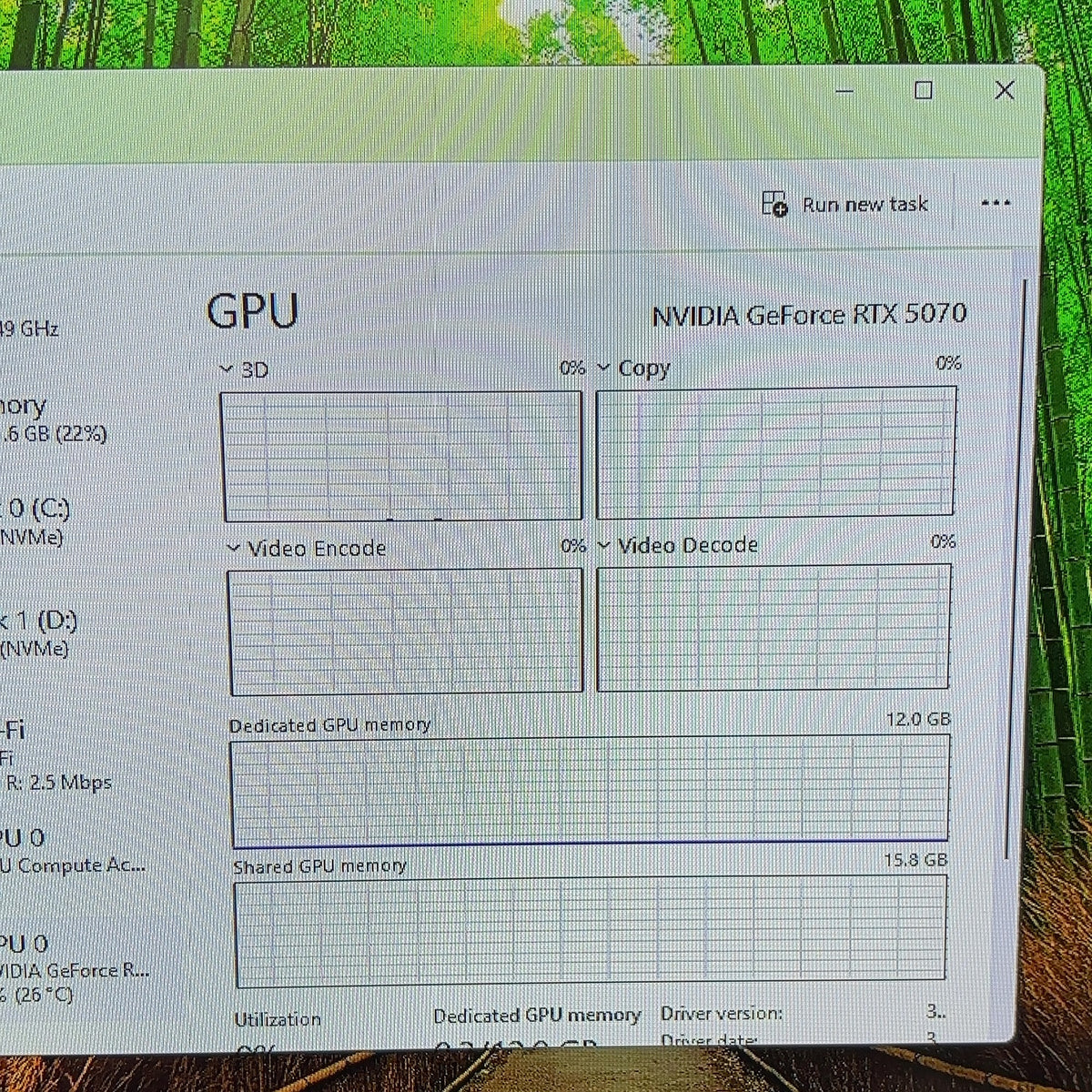Click the 12.0 GB memory capacity label

[918, 719]
